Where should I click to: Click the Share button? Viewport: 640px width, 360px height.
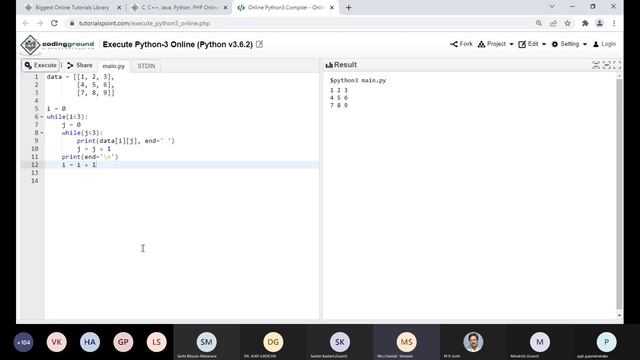(x=80, y=65)
